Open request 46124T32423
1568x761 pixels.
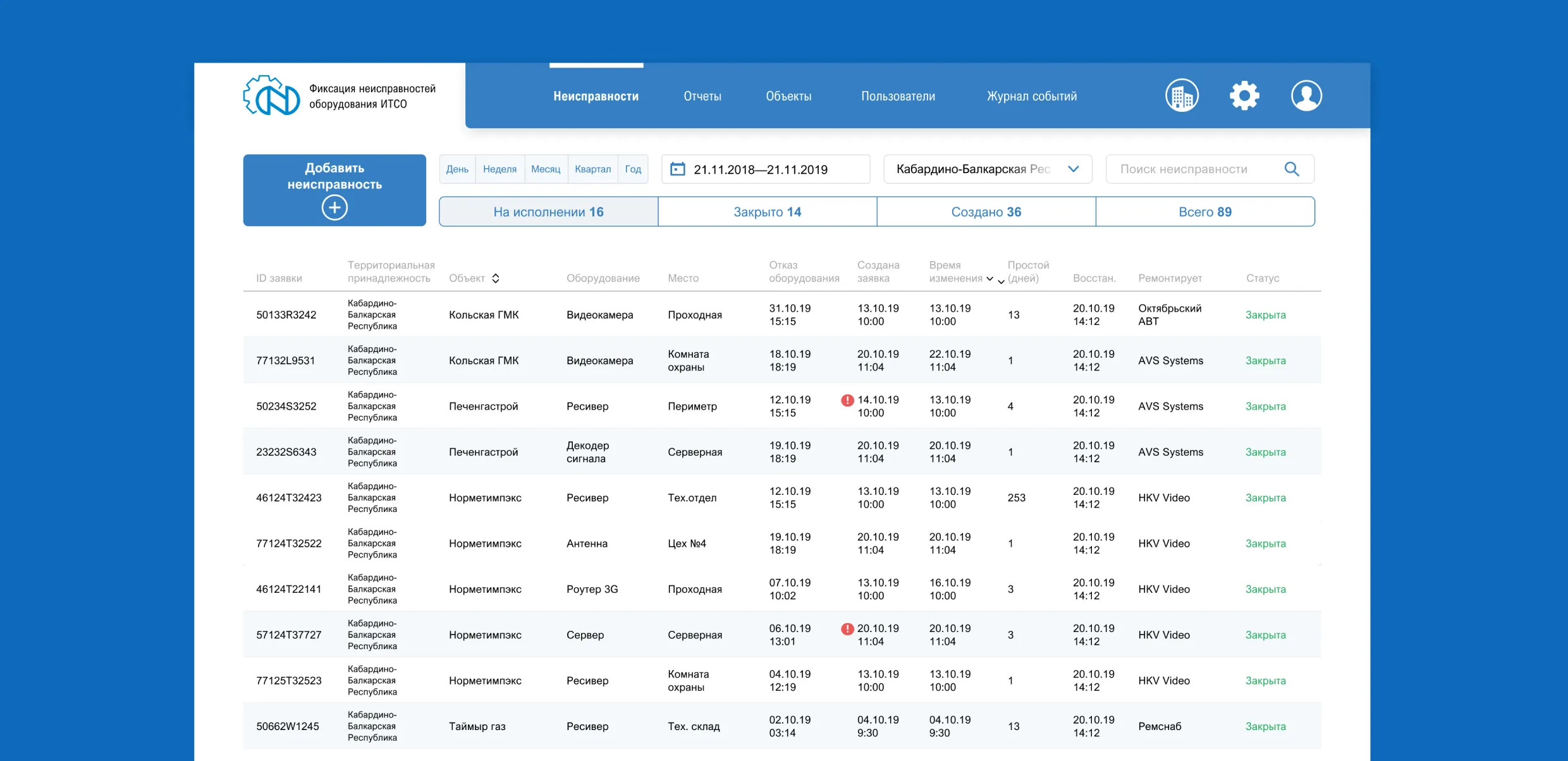(288, 497)
